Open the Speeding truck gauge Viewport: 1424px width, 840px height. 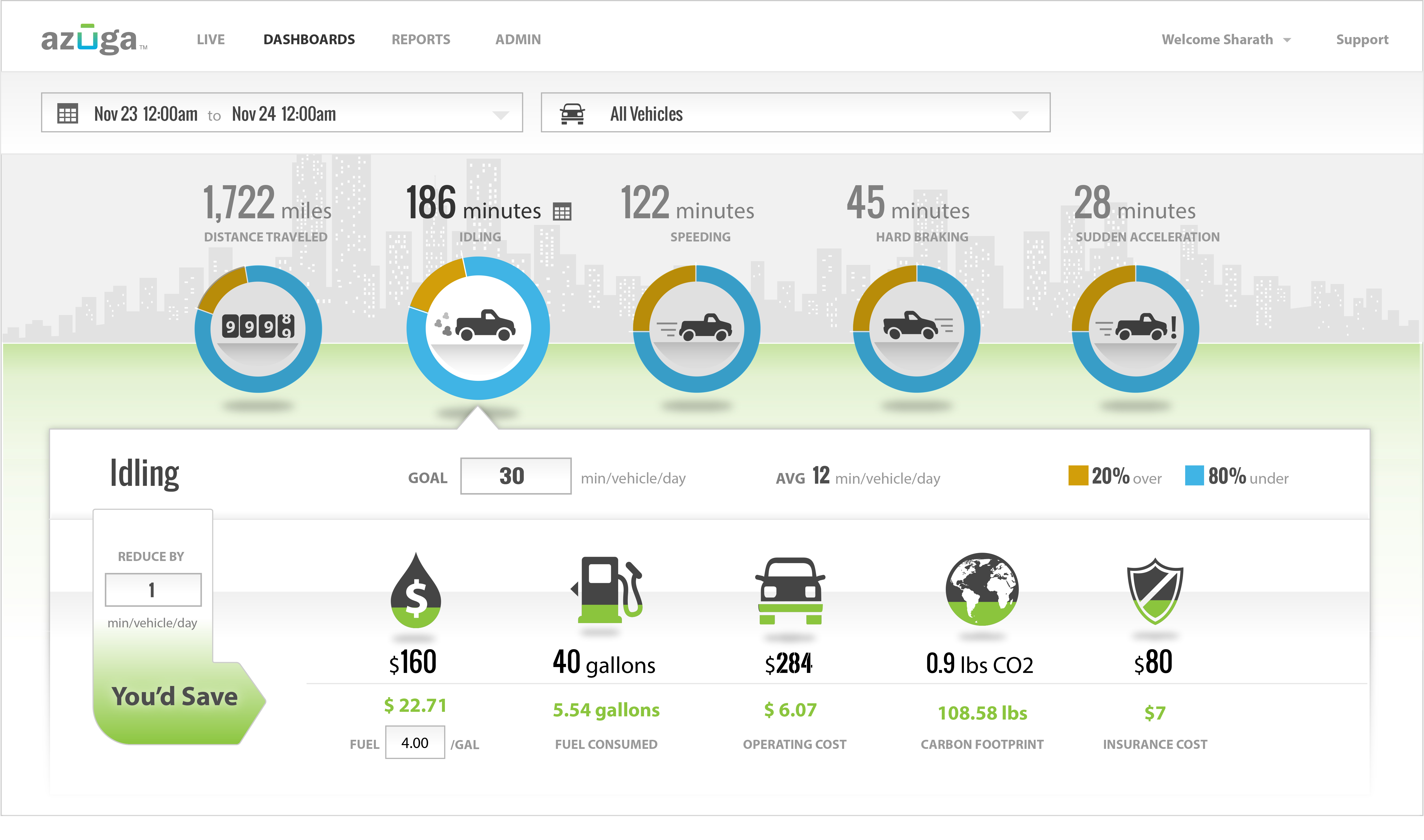click(x=697, y=329)
